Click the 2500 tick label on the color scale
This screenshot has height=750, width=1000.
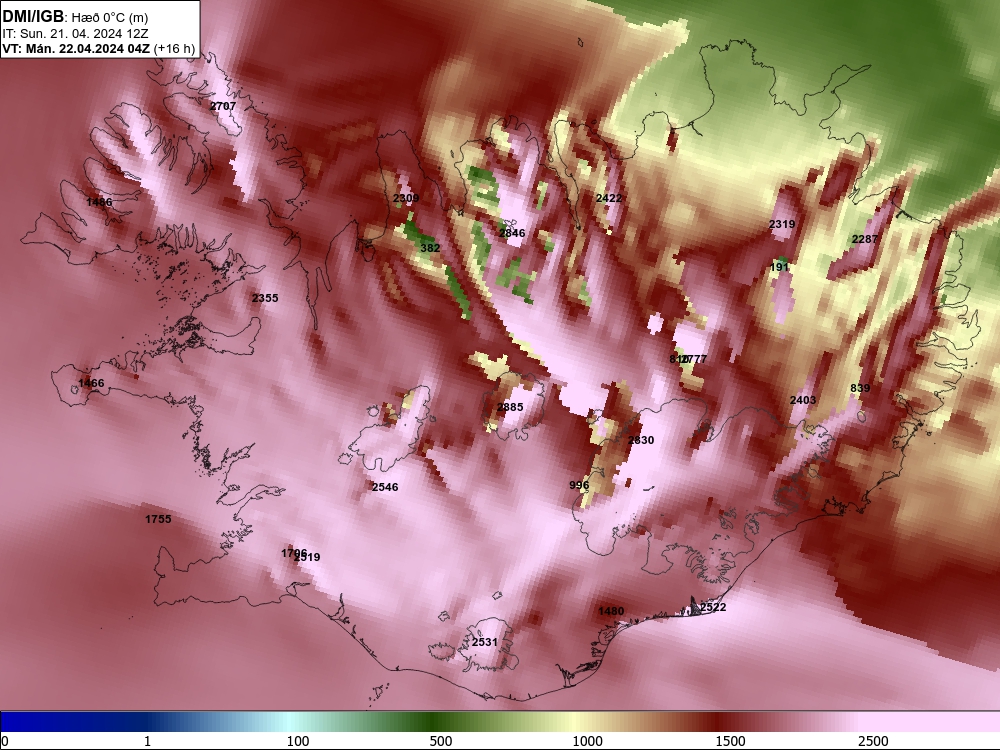coord(873,741)
